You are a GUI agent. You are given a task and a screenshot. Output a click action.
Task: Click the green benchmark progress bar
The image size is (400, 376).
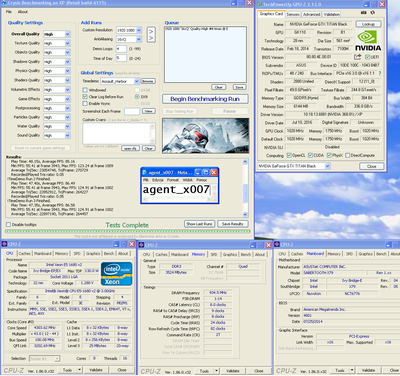127,231
